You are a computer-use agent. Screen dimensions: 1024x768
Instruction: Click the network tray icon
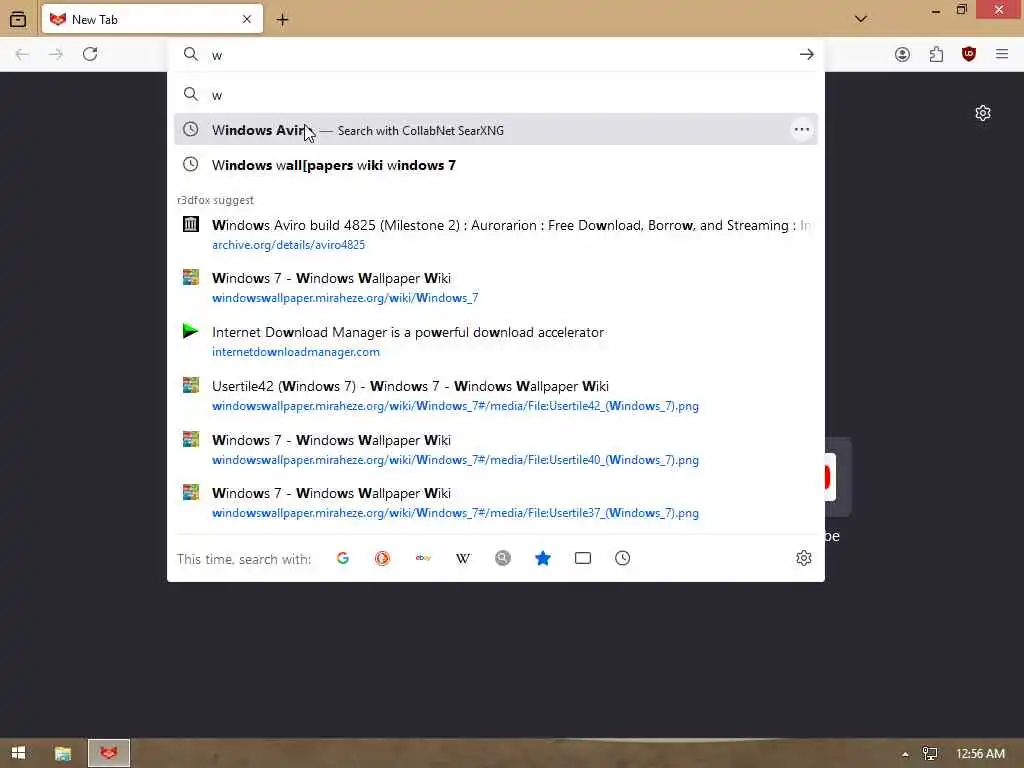pos(929,754)
